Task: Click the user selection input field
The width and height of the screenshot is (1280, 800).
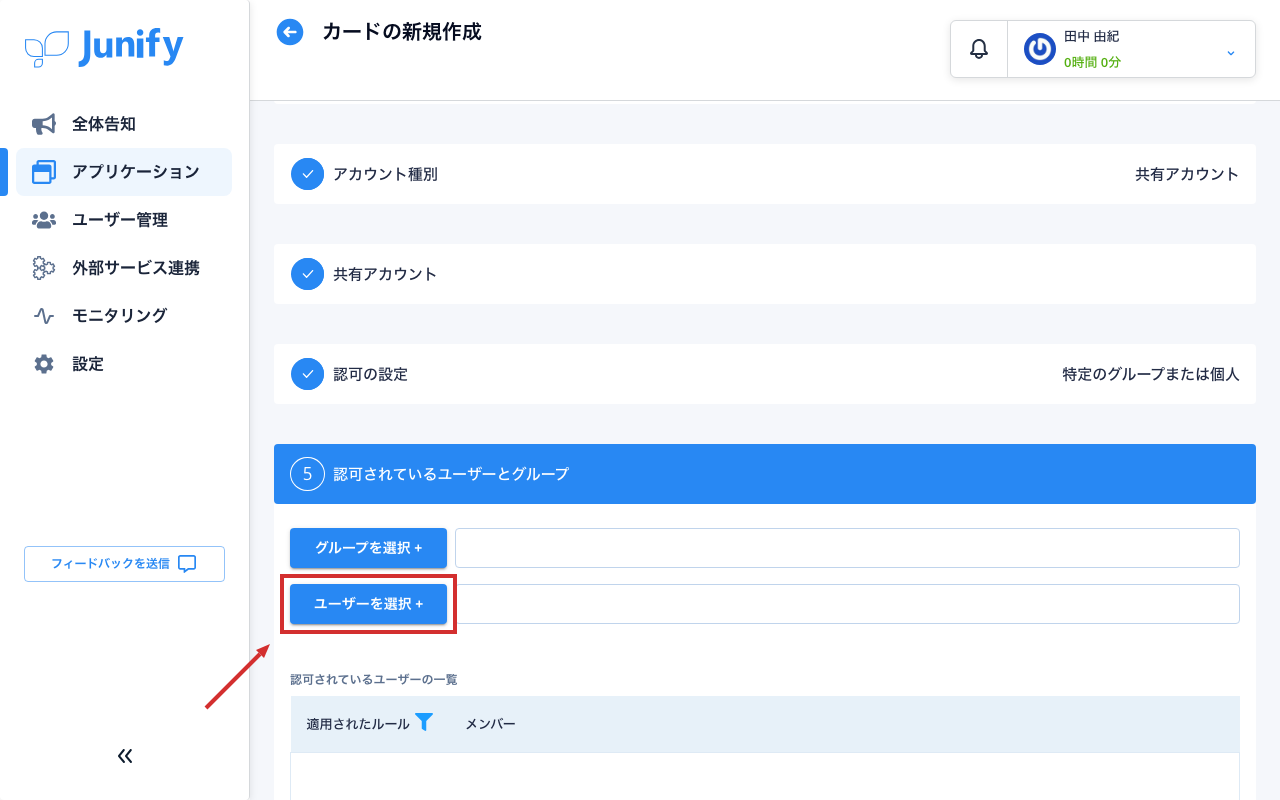Action: click(x=847, y=604)
